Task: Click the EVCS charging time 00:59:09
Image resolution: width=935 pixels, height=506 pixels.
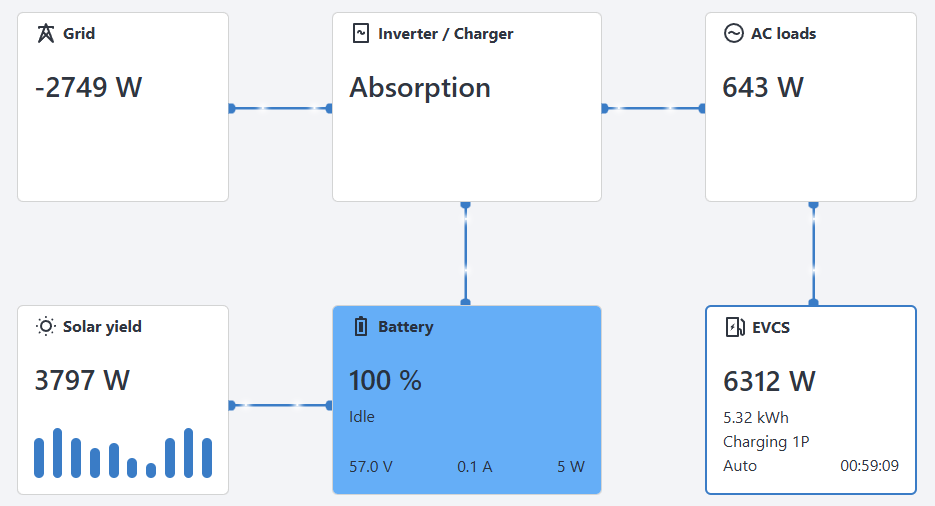Action: tap(869, 466)
